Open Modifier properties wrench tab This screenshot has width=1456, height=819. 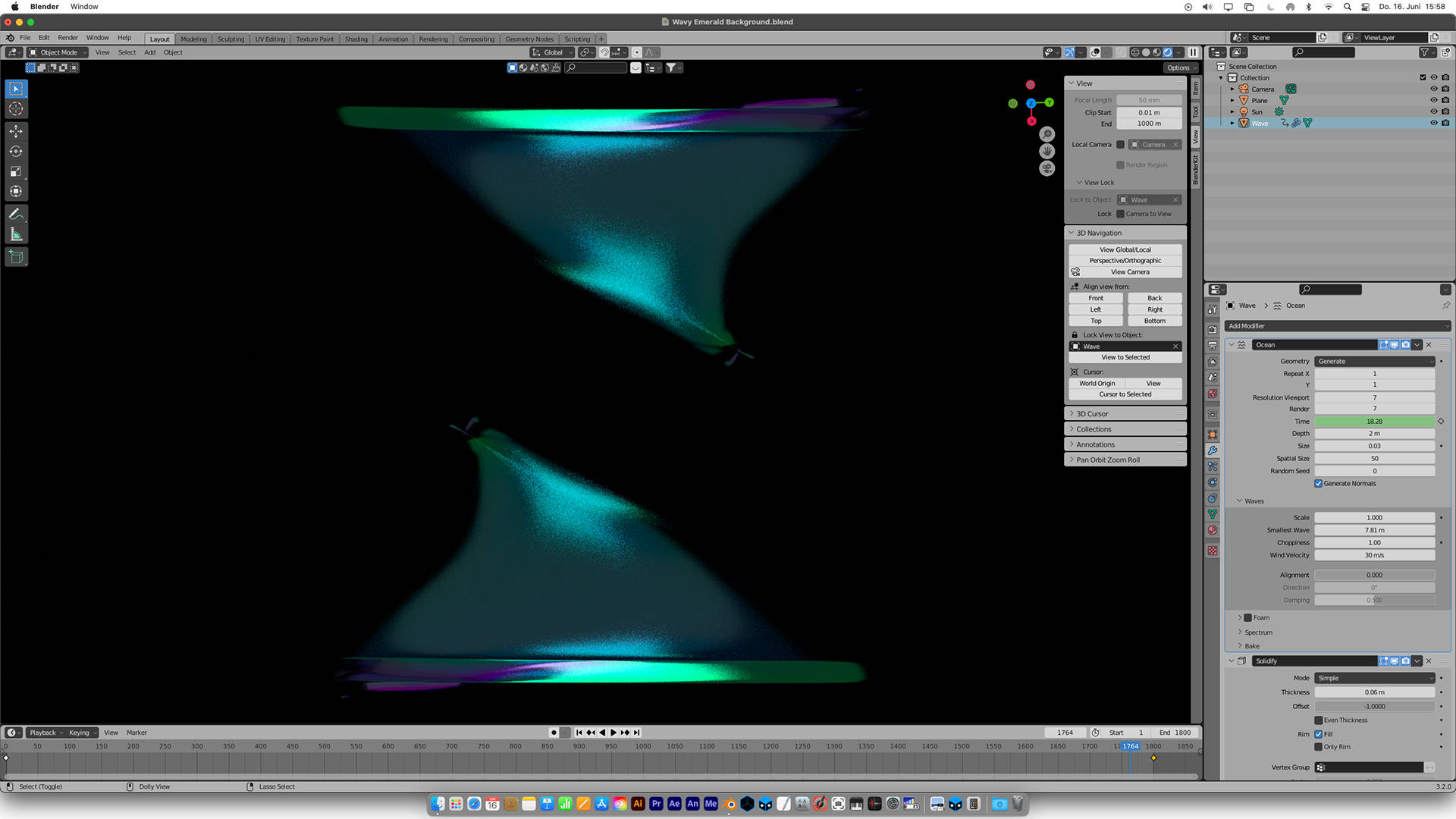[1213, 450]
